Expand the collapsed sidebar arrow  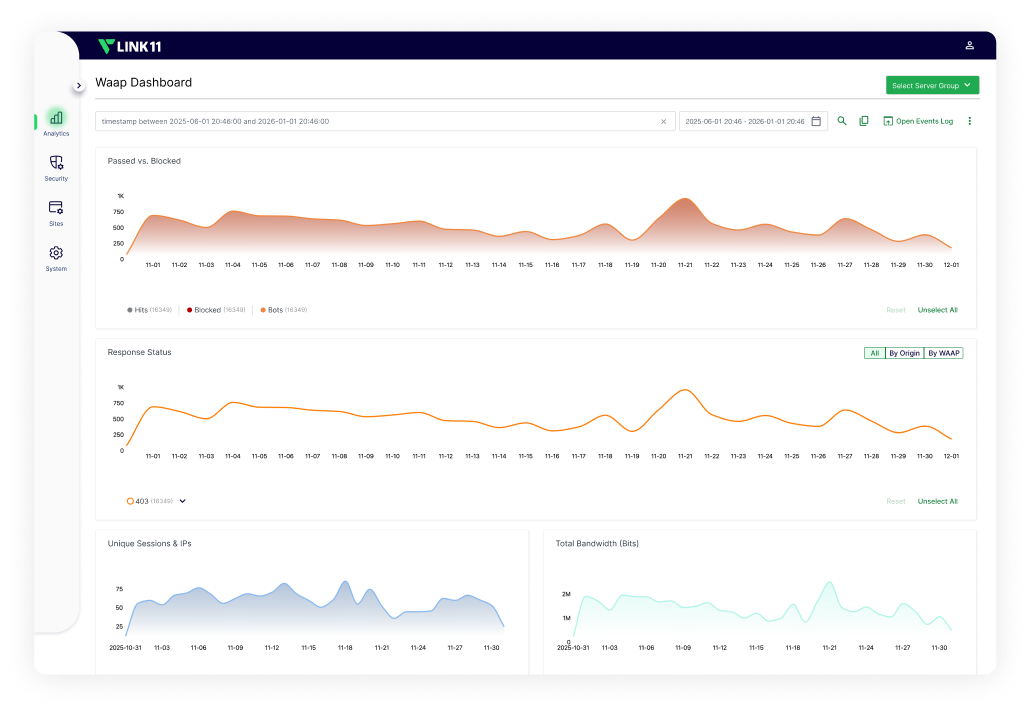pyautogui.click(x=79, y=86)
